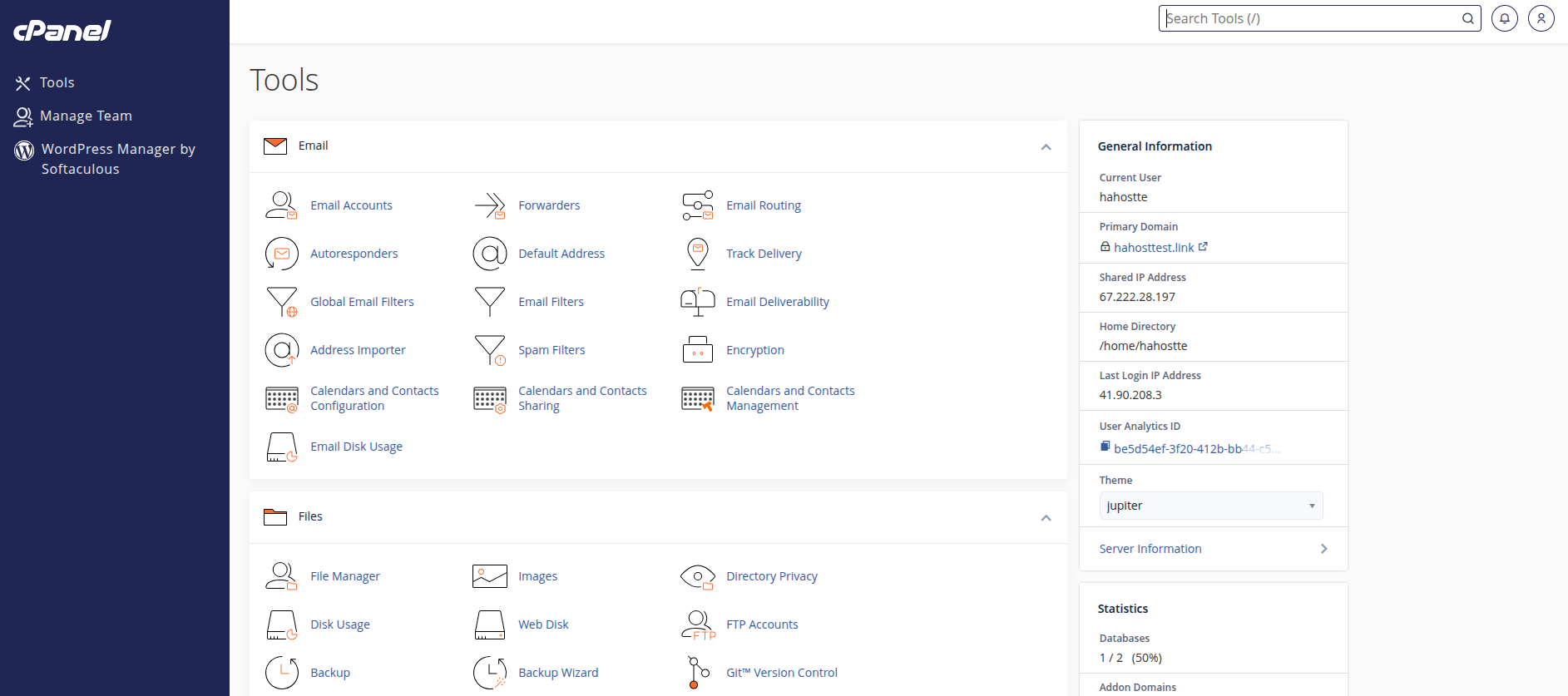Open the Backup clock icon
The width and height of the screenshot is (1568, 696).
(x=281, y=673)
